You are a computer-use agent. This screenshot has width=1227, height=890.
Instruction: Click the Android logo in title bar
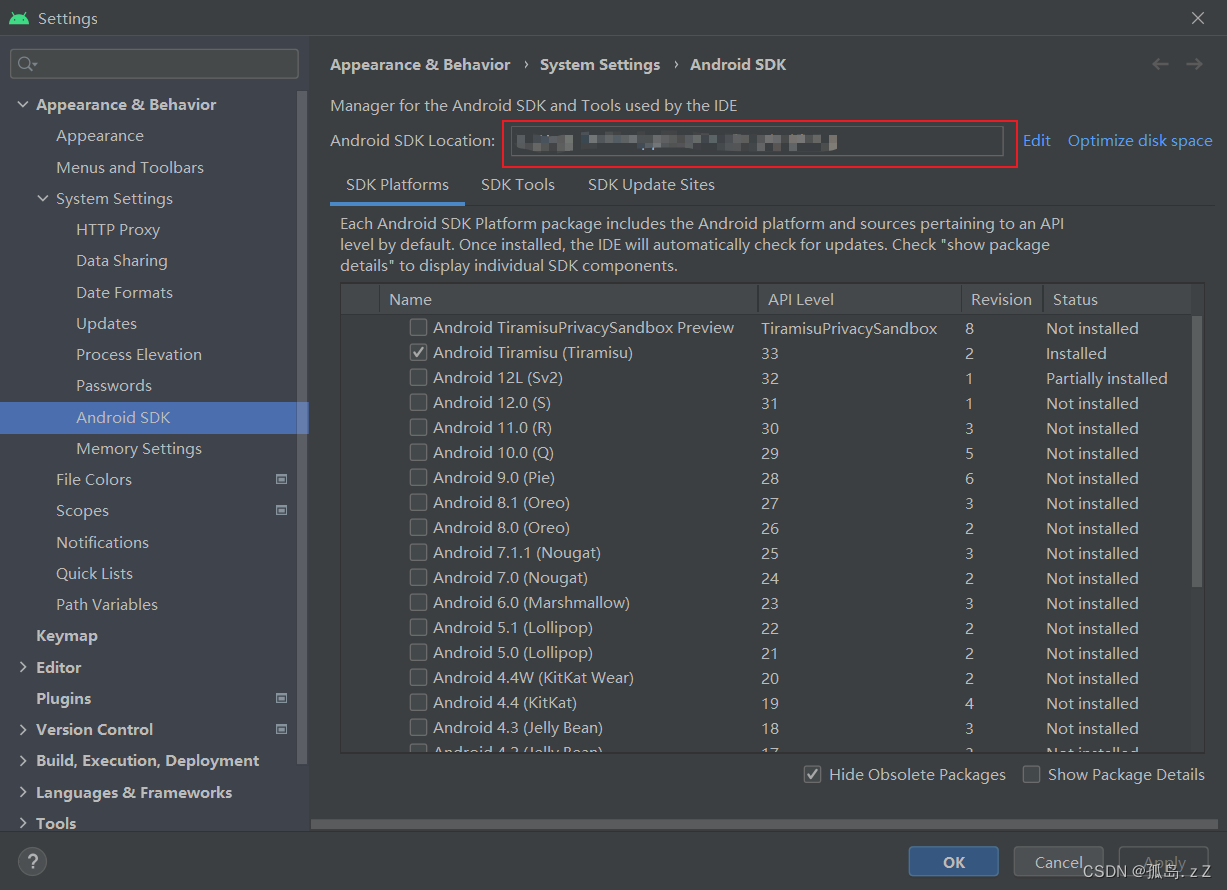[x=19, y=18]
